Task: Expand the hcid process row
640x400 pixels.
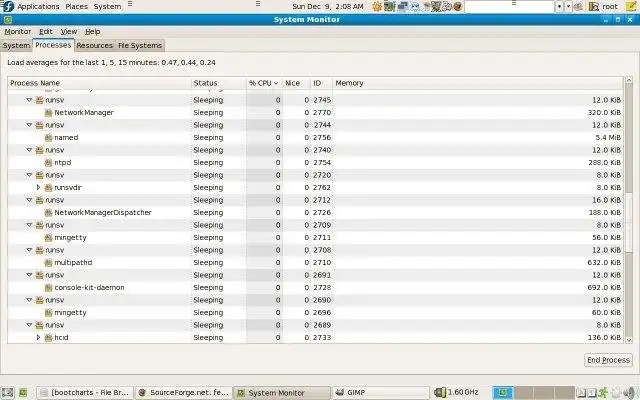Action: 38,338
